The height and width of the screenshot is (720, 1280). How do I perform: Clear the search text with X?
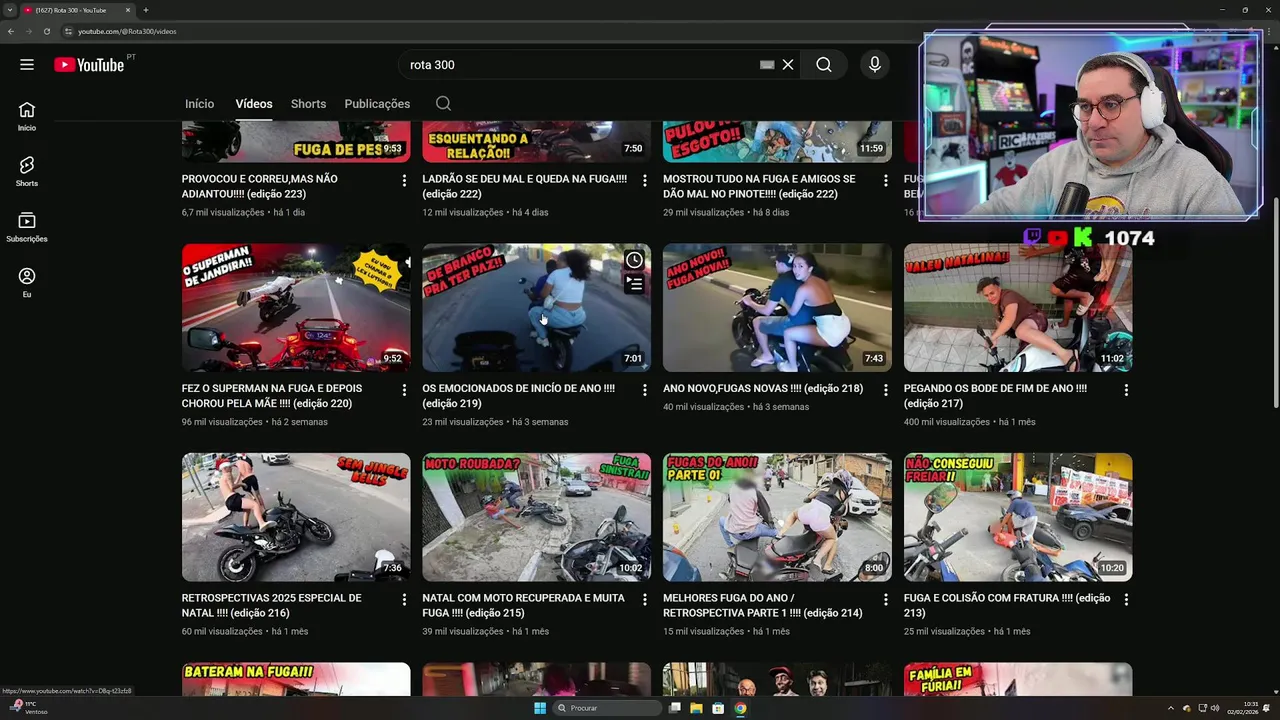click(x=788, y=65)
